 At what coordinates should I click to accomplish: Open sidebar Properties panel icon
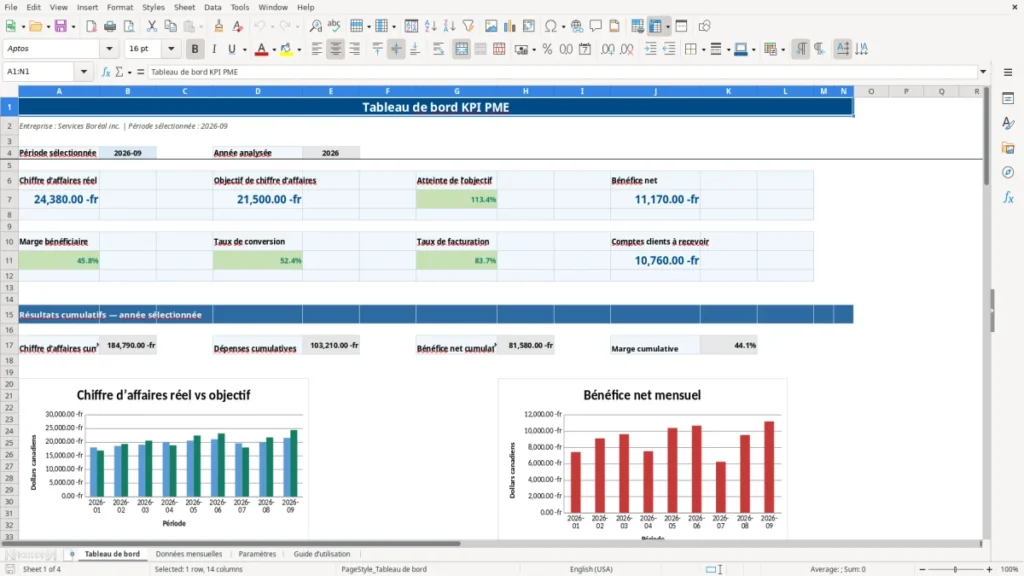click(1008, 99)
